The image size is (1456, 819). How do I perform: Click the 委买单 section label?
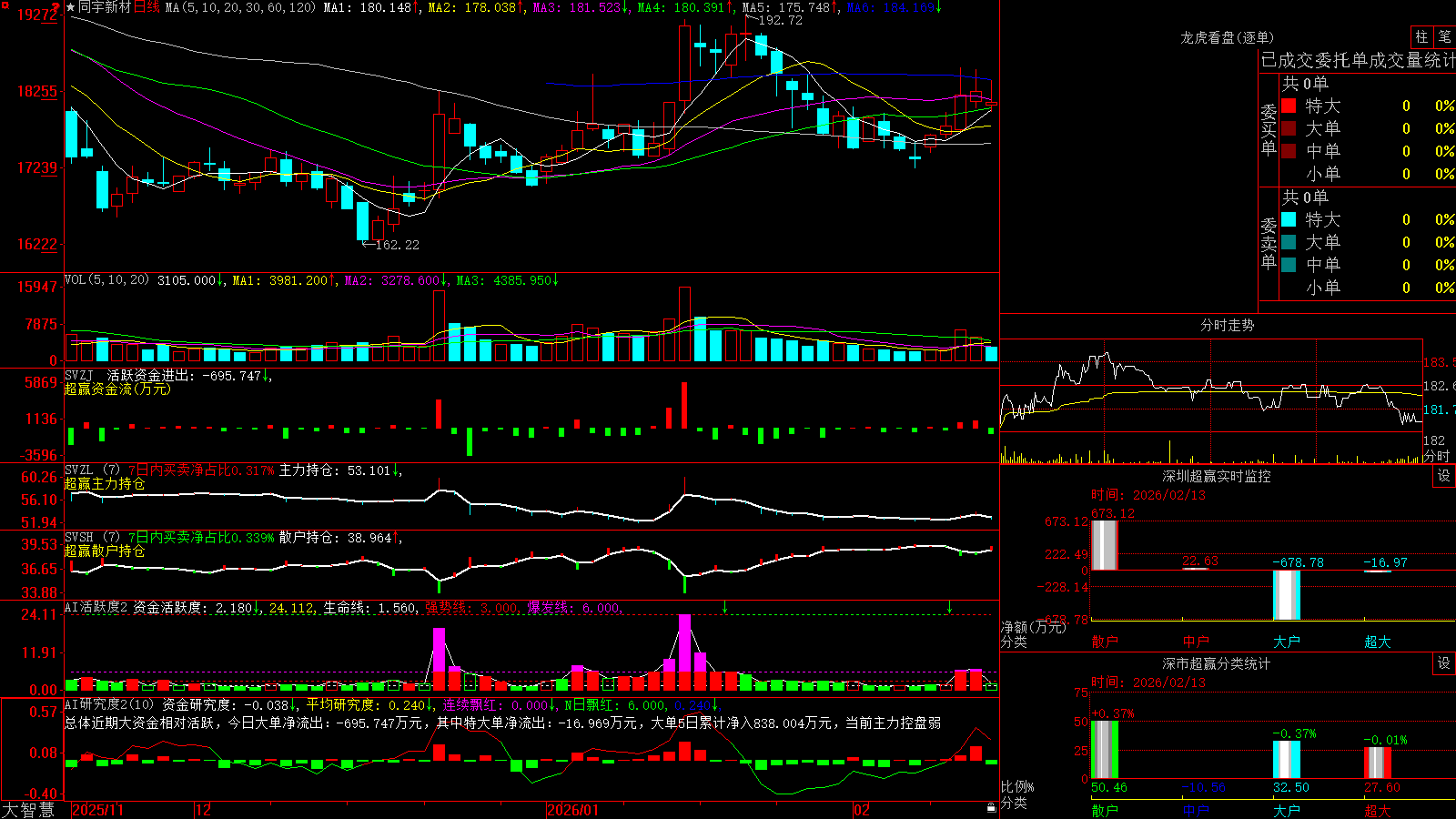[x=1269, y=129]
